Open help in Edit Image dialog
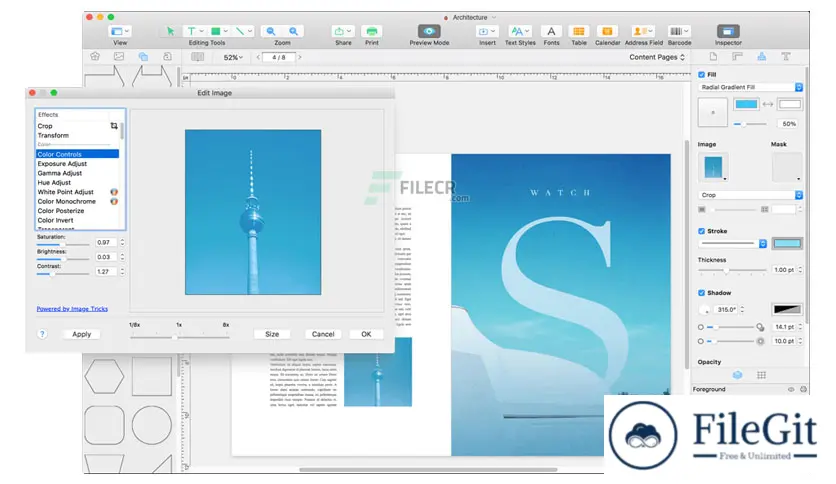Image resolution: width=836 pixels, height=484 pixels. (42, 334)
